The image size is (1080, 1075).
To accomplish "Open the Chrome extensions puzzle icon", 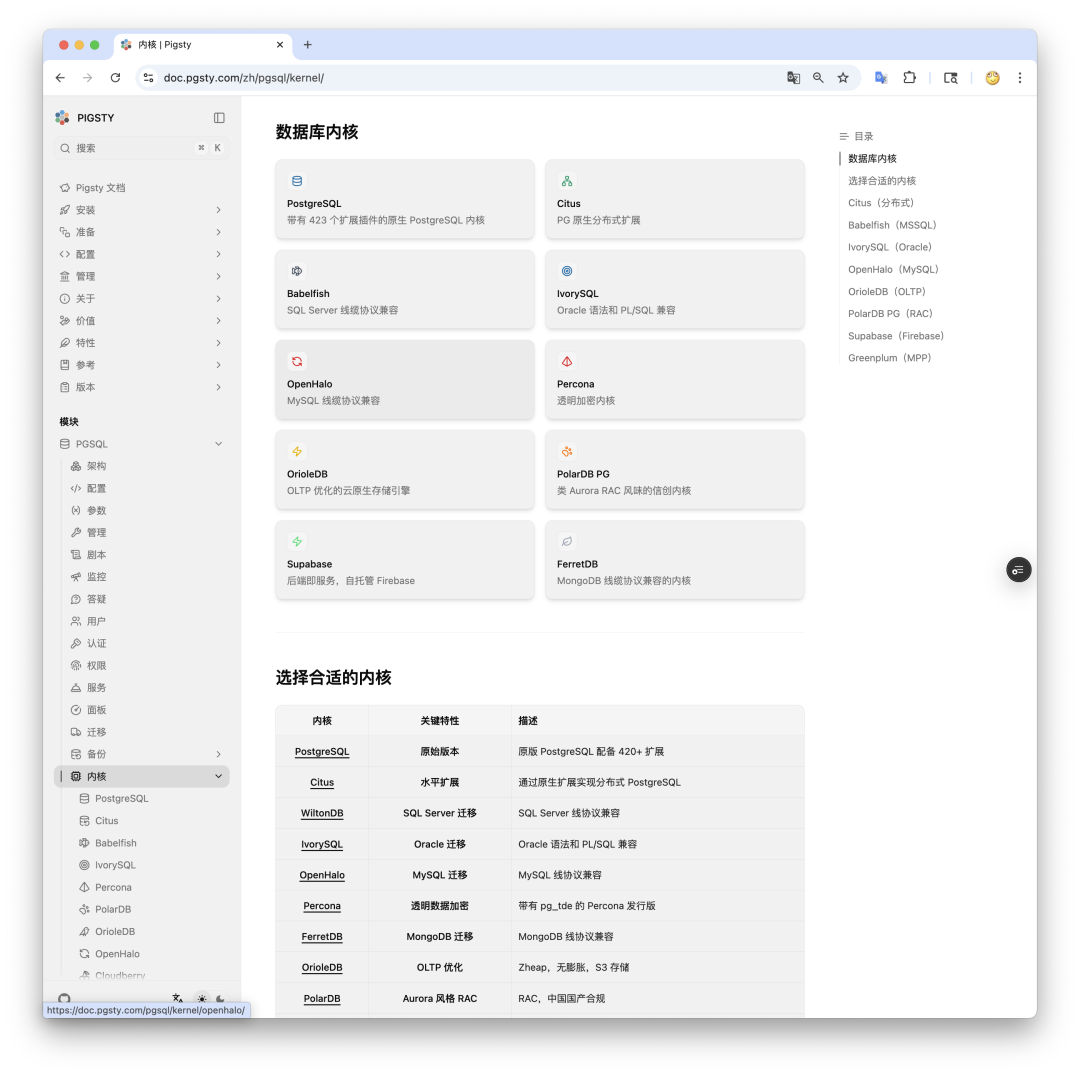I will [910, 78].
